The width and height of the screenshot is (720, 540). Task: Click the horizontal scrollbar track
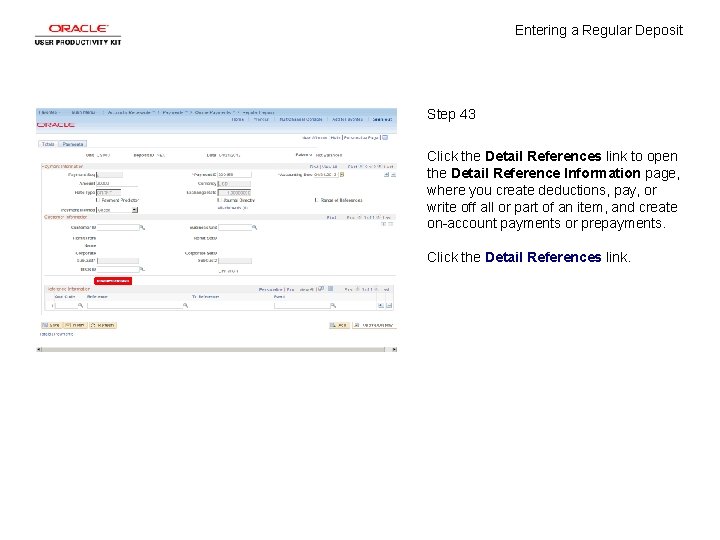[x=214, y=349]
